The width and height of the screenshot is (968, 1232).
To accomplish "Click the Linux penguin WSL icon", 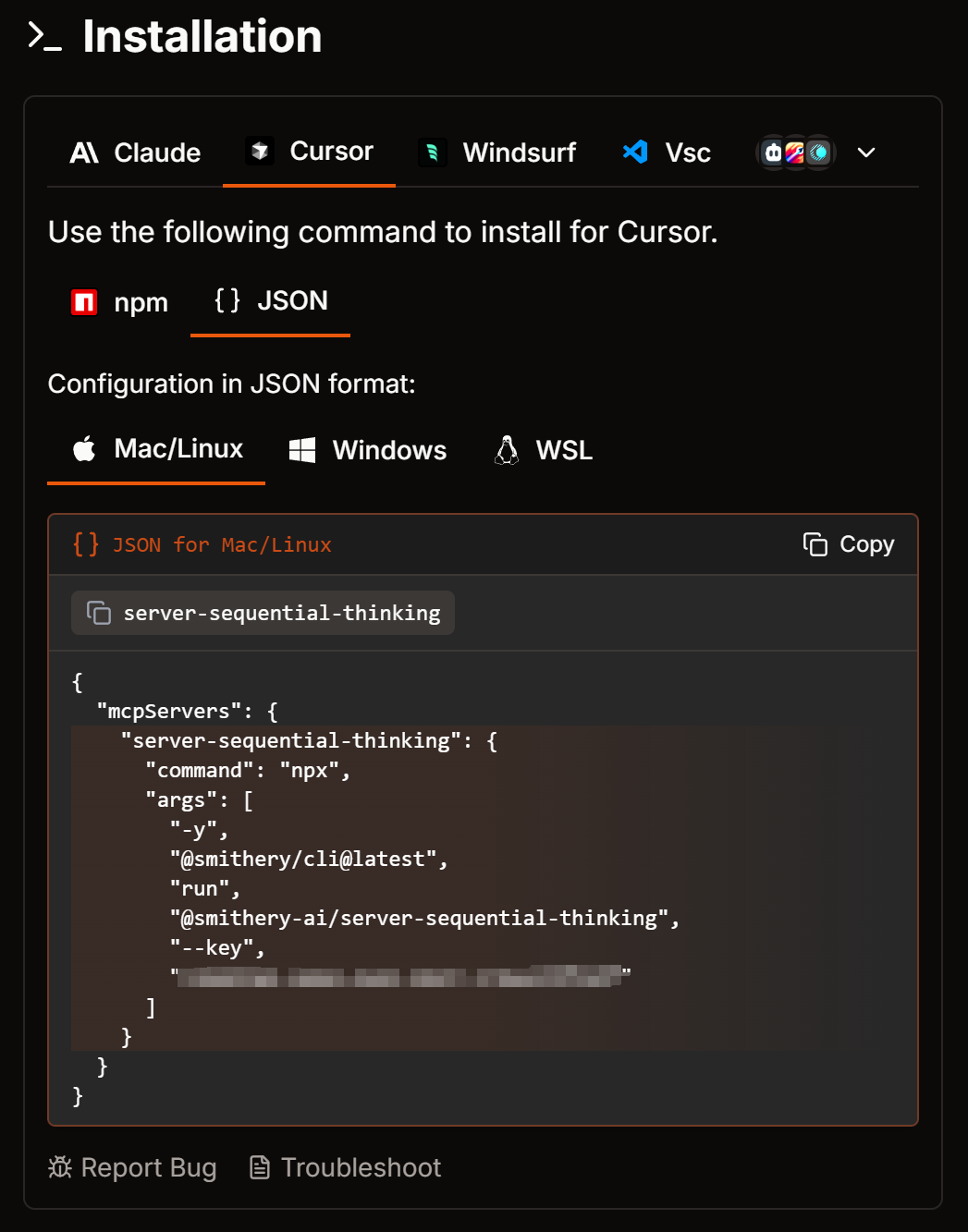I will (x=507, y=450).
